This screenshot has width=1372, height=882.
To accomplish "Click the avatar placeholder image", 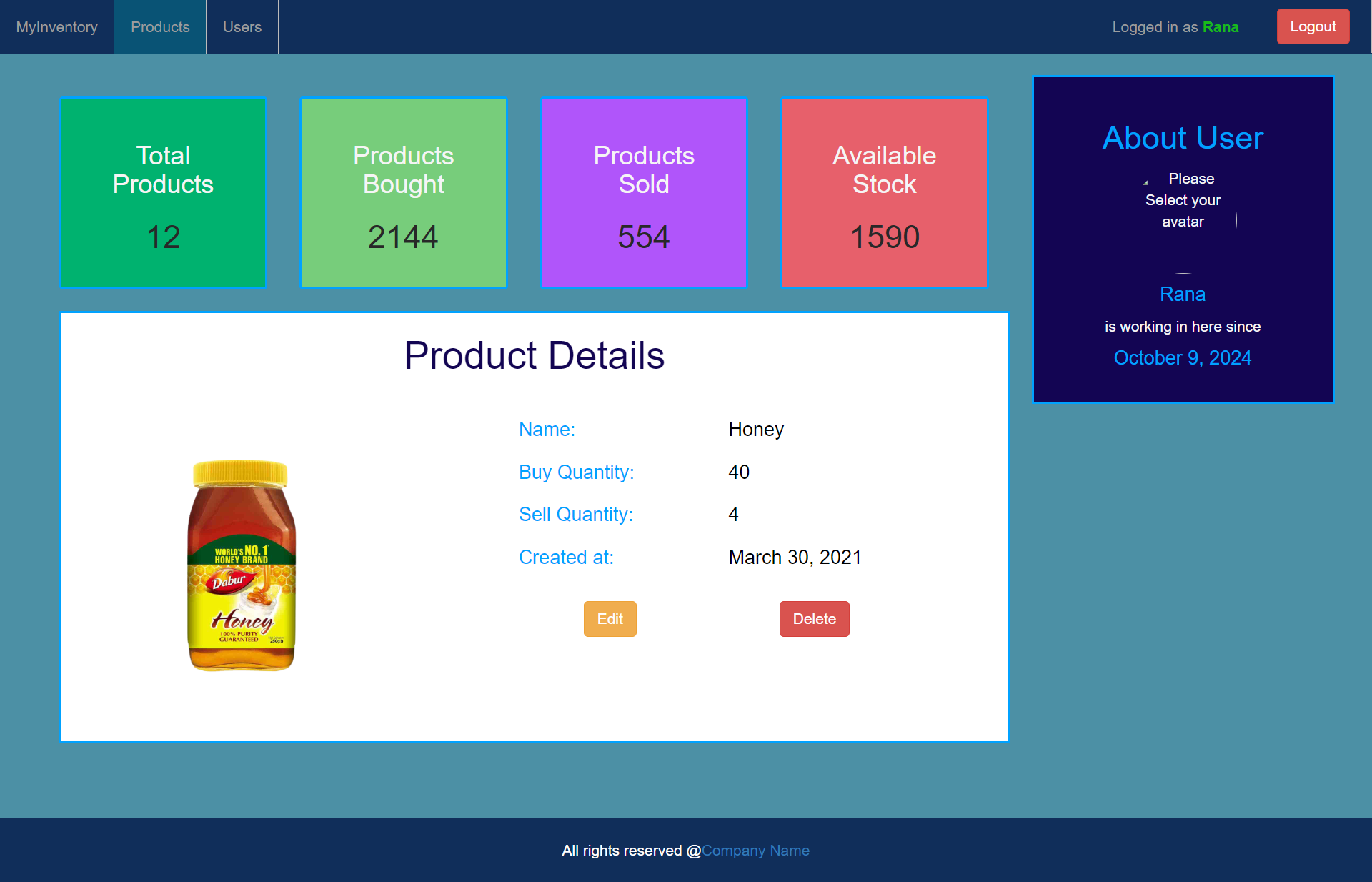I will pyautogui.click(x=1183, y=220).
